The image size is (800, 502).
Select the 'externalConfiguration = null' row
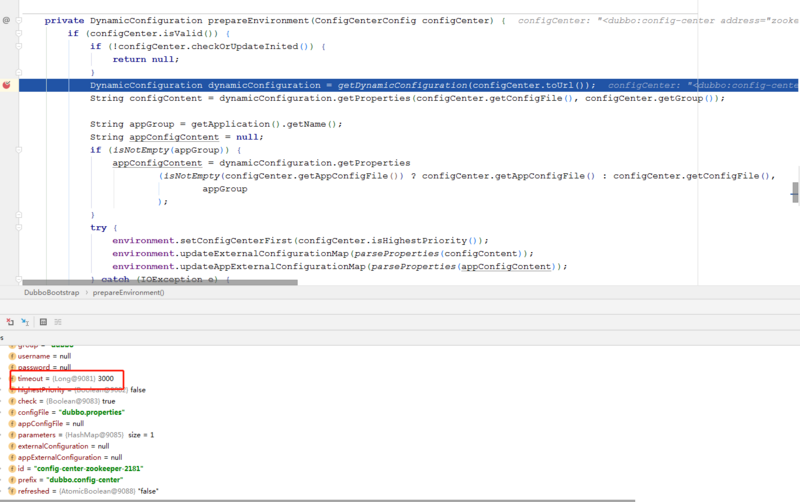60,446
